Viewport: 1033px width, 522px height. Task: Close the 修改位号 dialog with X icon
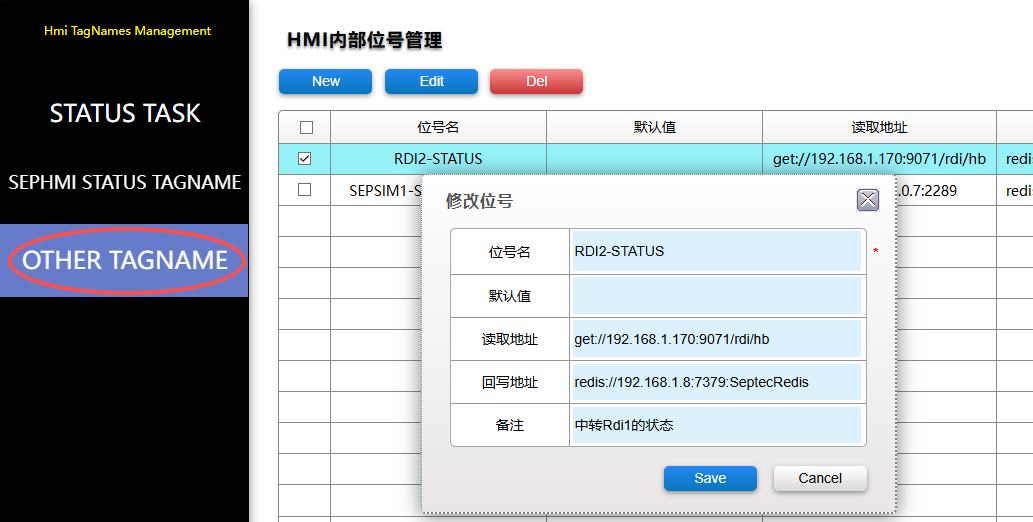tap(867, 200)
